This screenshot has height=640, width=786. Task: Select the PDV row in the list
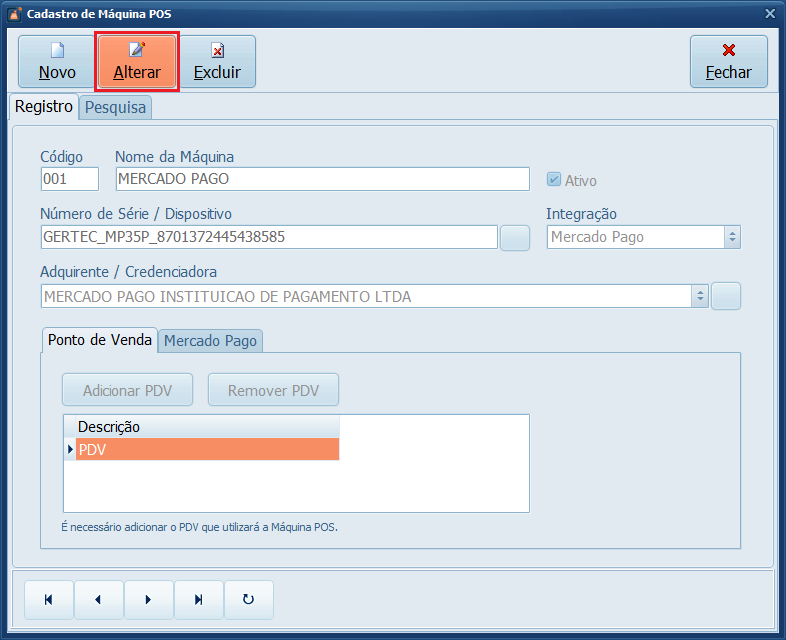coord(207,450)
